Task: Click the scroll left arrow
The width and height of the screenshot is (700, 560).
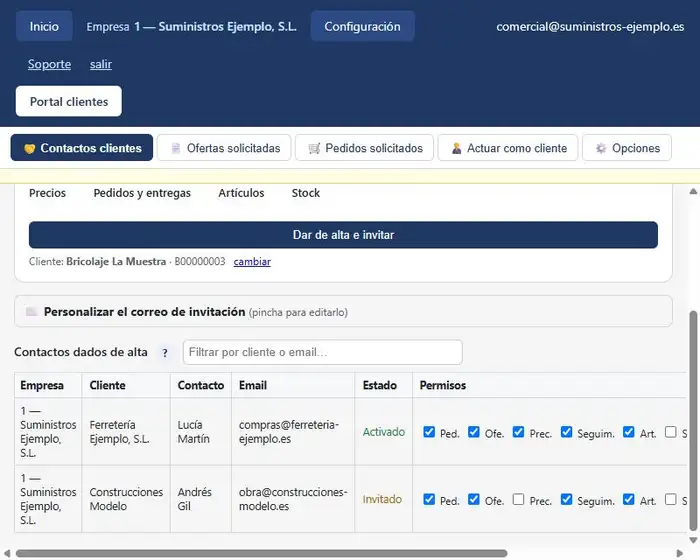Action: [x=7, y=553]
